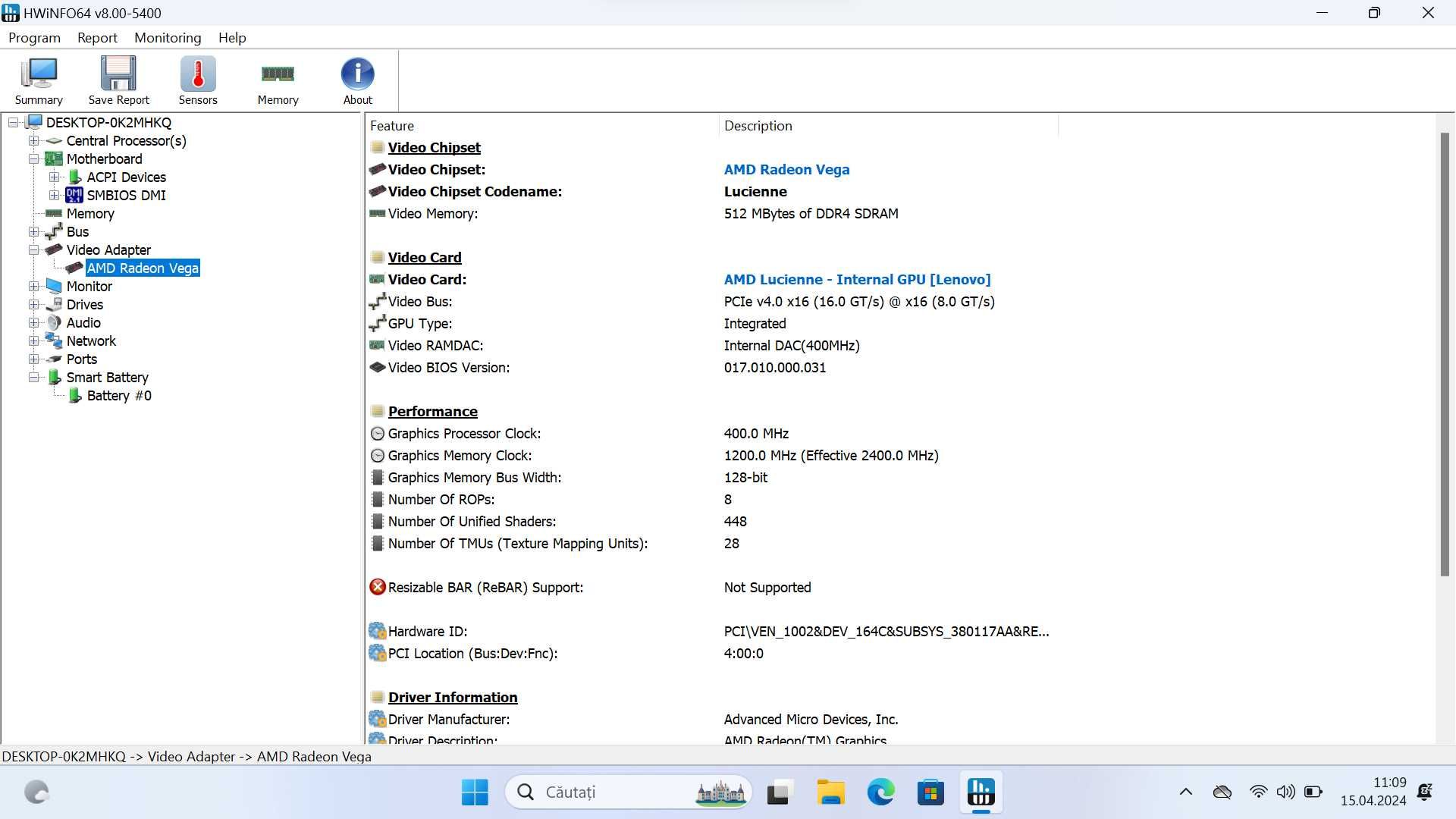Expand the Drives tree node
Image resolution: width=1456 pixels, height=819 pixels.
(34, 304)
